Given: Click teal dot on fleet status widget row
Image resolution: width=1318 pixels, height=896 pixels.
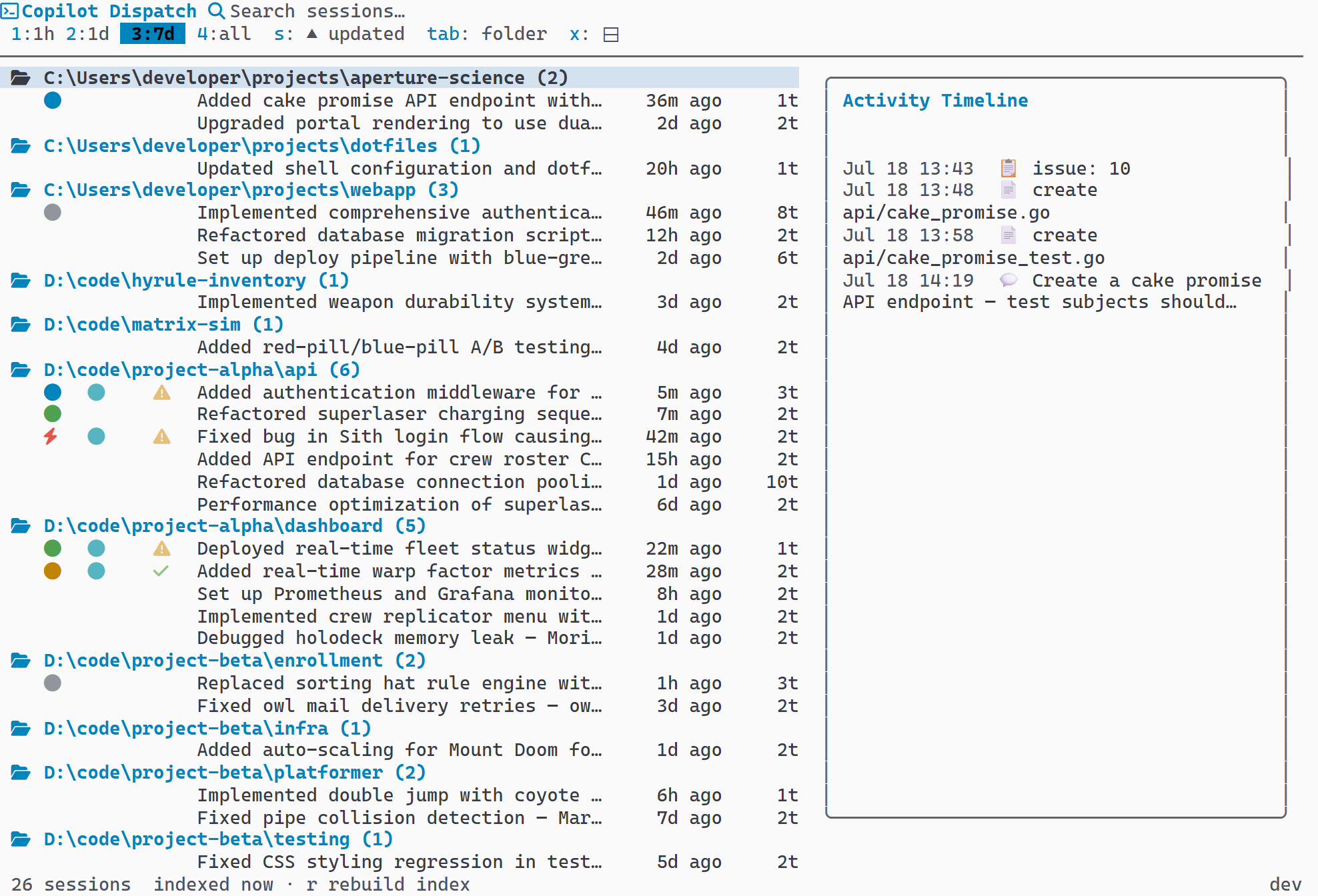Looking at the screenshot, I should [96, 549].
